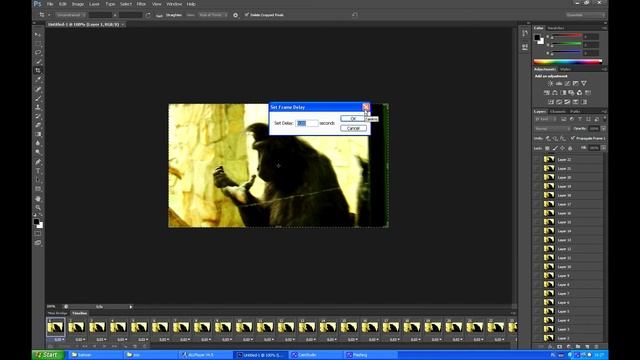Click the red channel slider
640x360 pixels.
point(566,37)
